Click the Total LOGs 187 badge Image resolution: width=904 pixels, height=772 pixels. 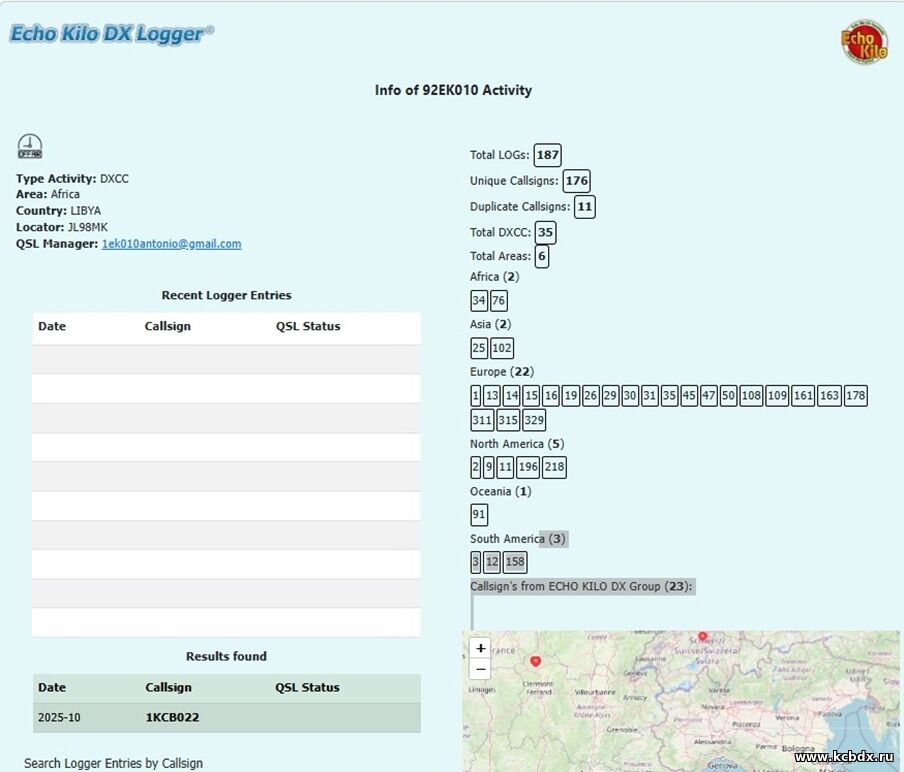click(547, 155)
